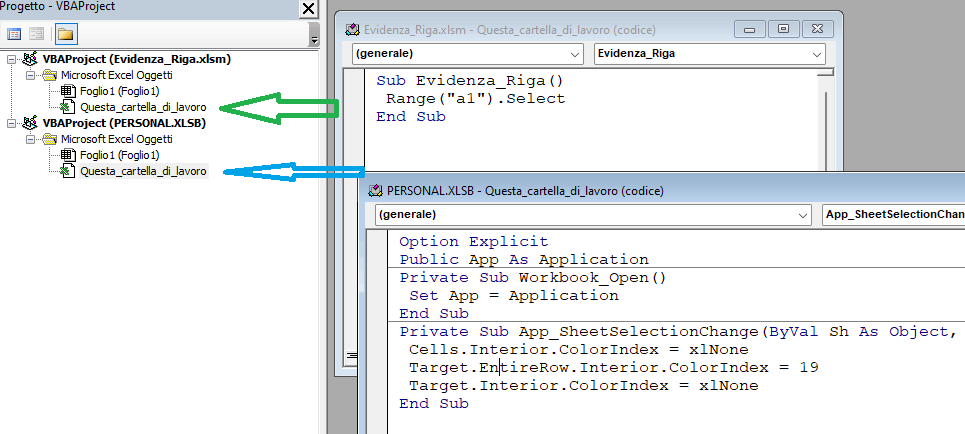Click code line Range("a1").Select

475,98
